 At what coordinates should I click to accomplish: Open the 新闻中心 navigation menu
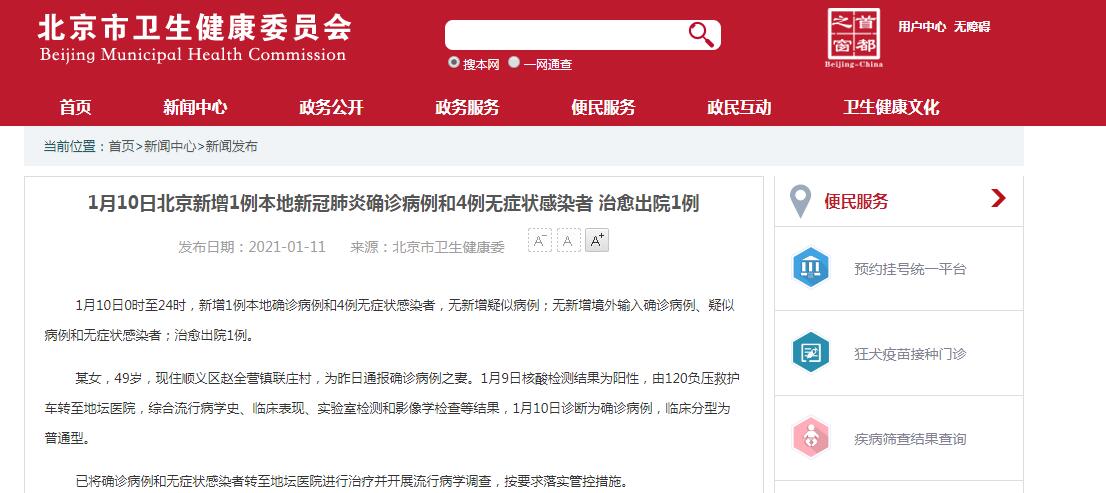pos(195,107)
